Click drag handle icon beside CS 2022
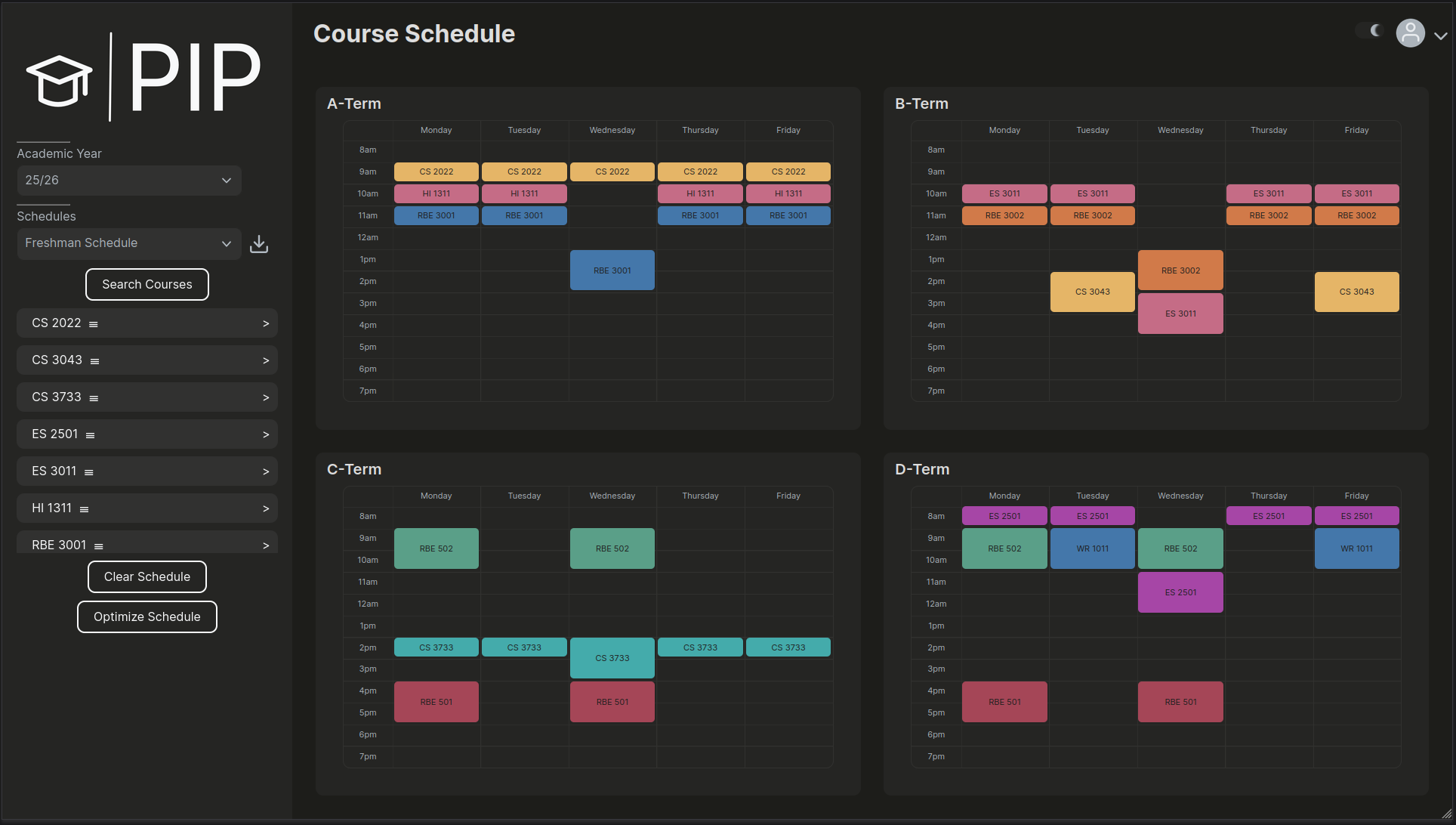Image resolution: width=1456 pixels, height=825 pixels. tap(94, 324)
